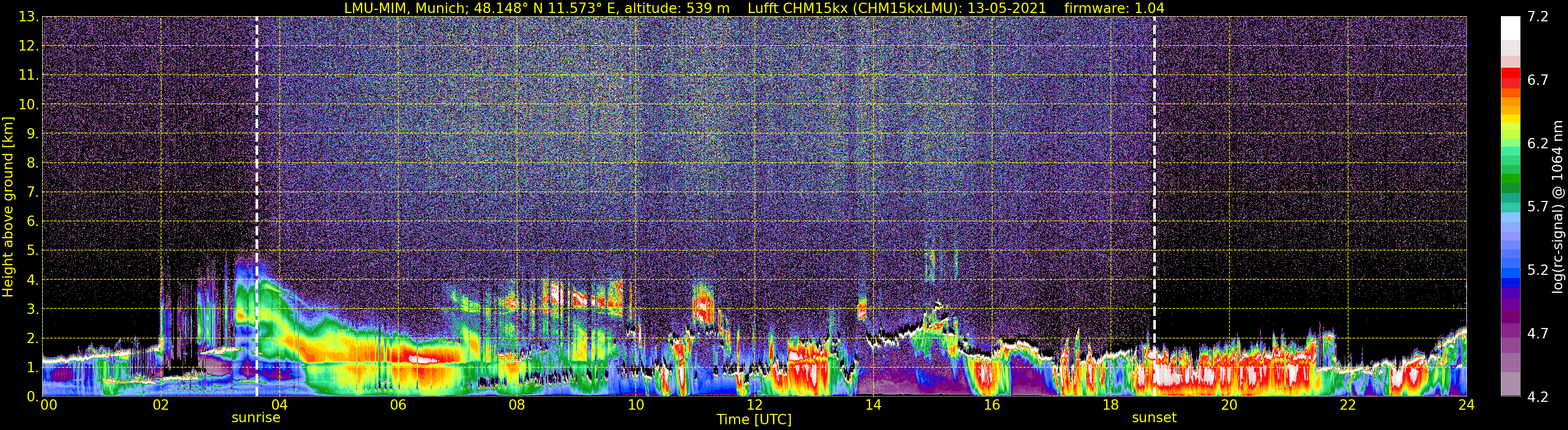
Task: Click the 00 time tick label
Action: [x=49, y=405]
